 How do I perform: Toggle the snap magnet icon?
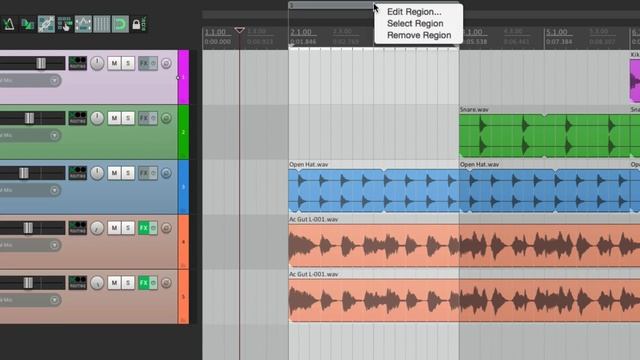pyautogui.click(x=120, y=24)
